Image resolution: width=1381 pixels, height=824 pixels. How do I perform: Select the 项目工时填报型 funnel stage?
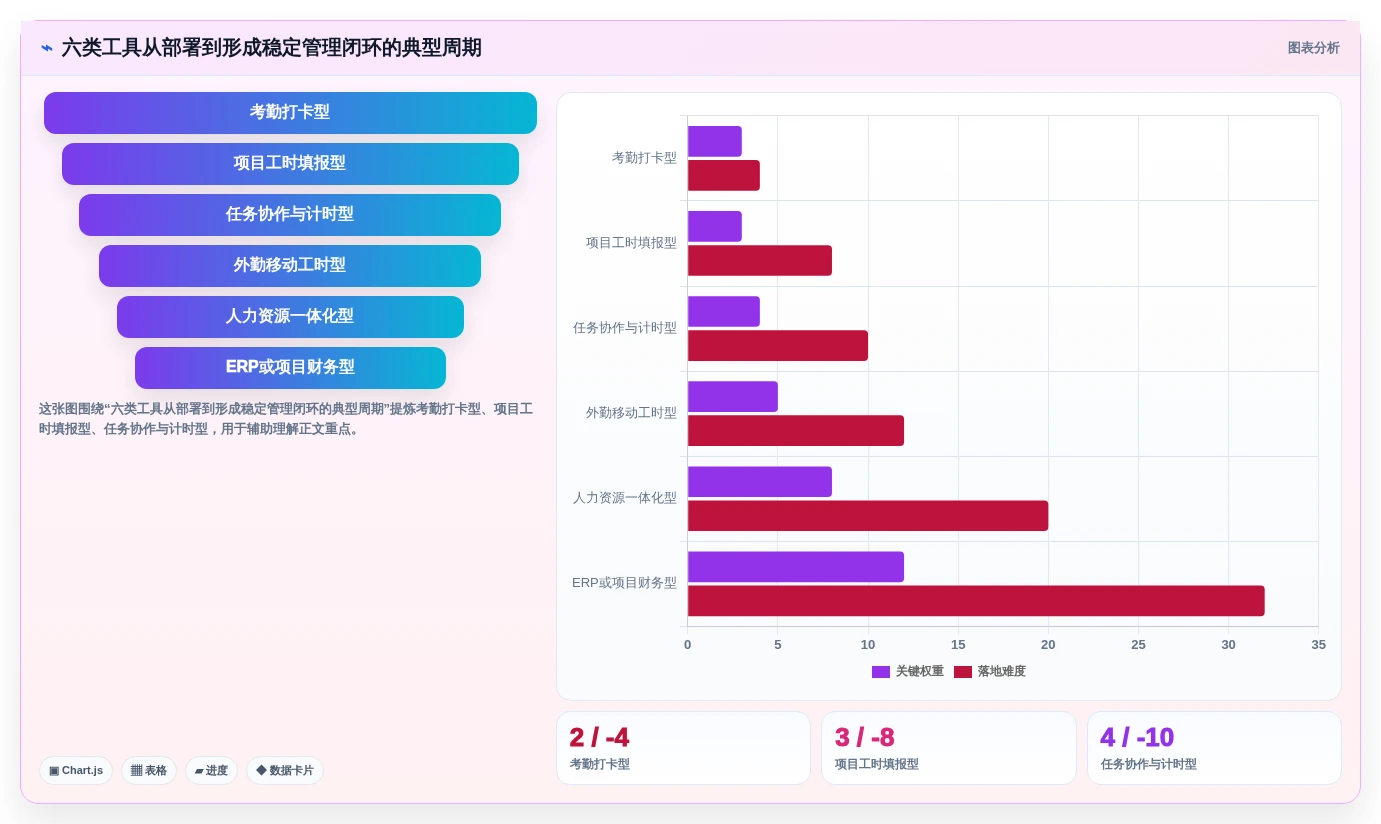pos(290,164)
